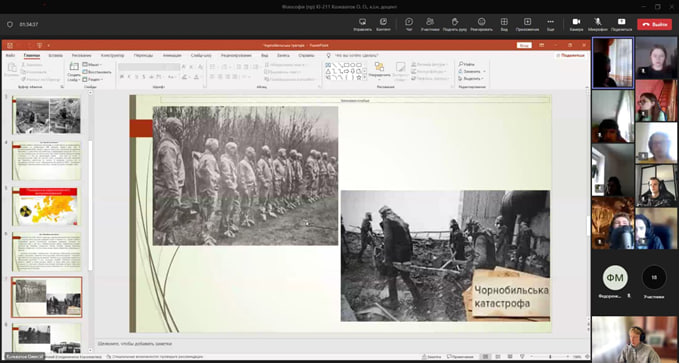Viewport: 680px width, 364px height.
Task: Switch to the Insert ribbon tab
Action: [x=56, y=56]
